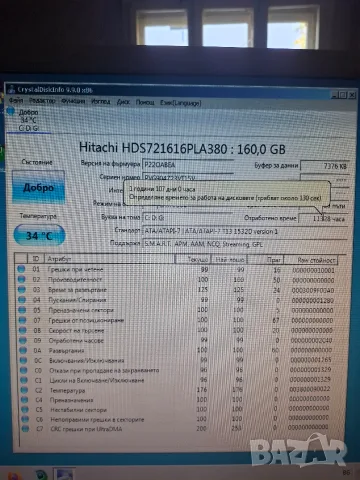Select the Грешки от позициониране row

point(176,320)
